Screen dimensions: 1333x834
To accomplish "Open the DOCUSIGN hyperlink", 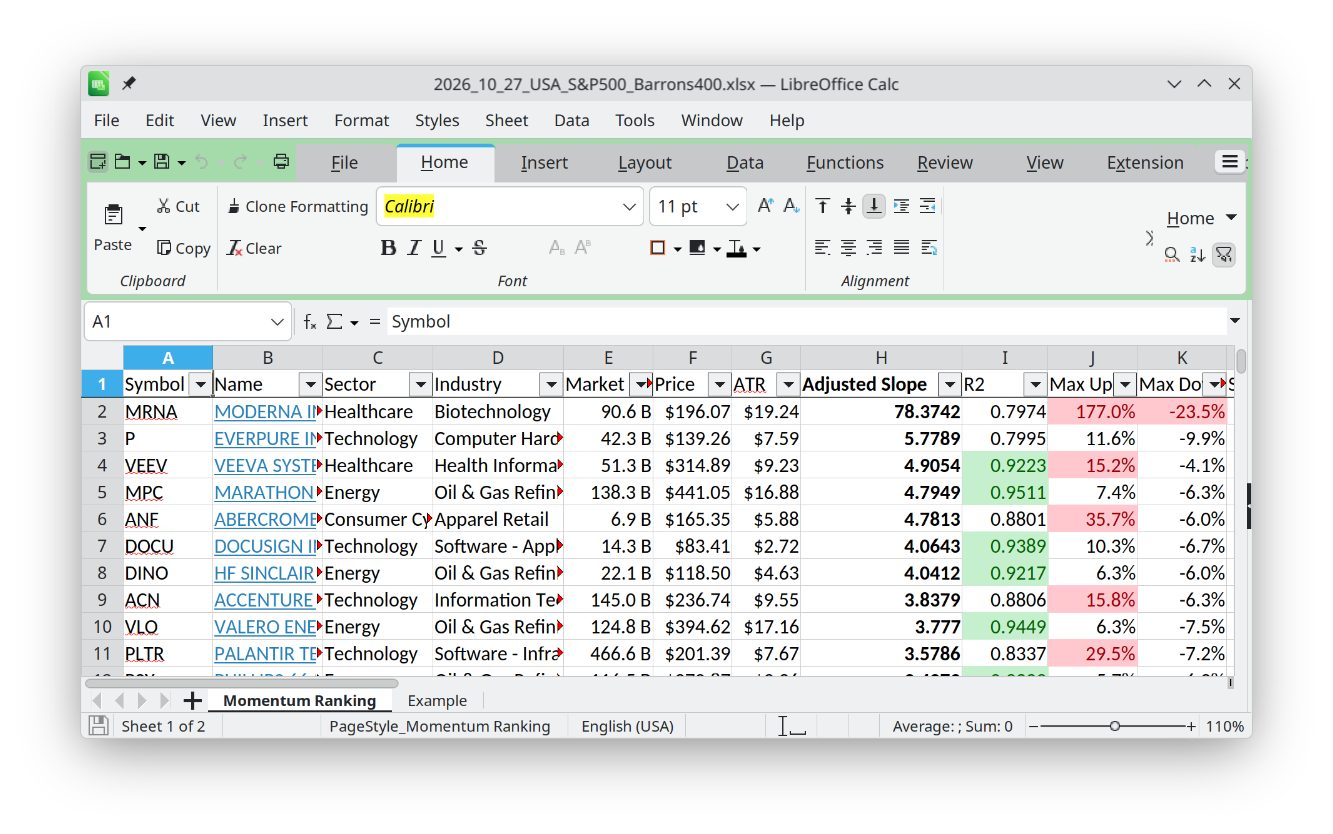I will pyautogui.click(x=265, y=546).
